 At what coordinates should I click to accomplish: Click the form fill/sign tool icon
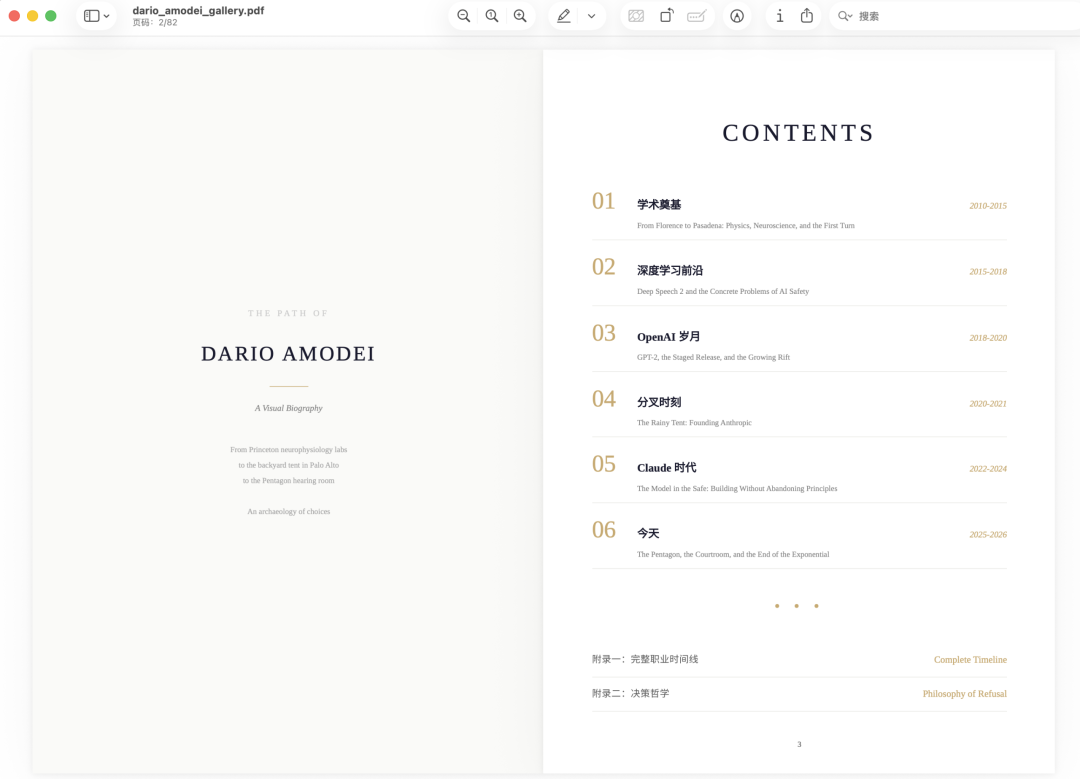[x=697, y=16]
